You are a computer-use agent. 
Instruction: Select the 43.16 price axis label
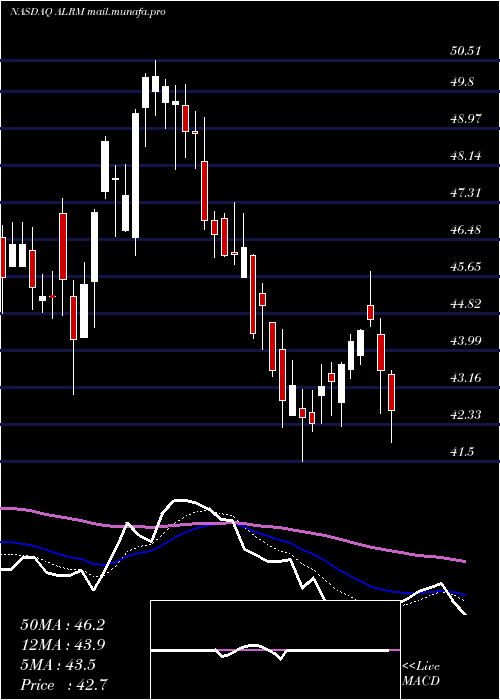point(465,379)
